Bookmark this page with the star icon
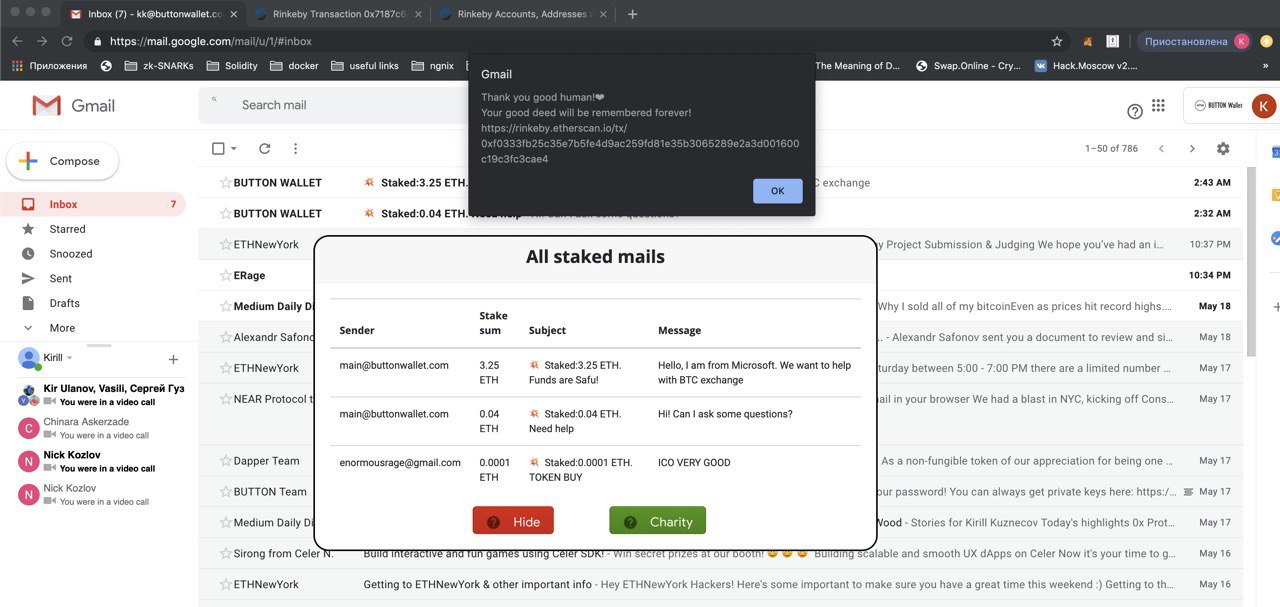1280x607 pixels. [x=1057, y=41]
